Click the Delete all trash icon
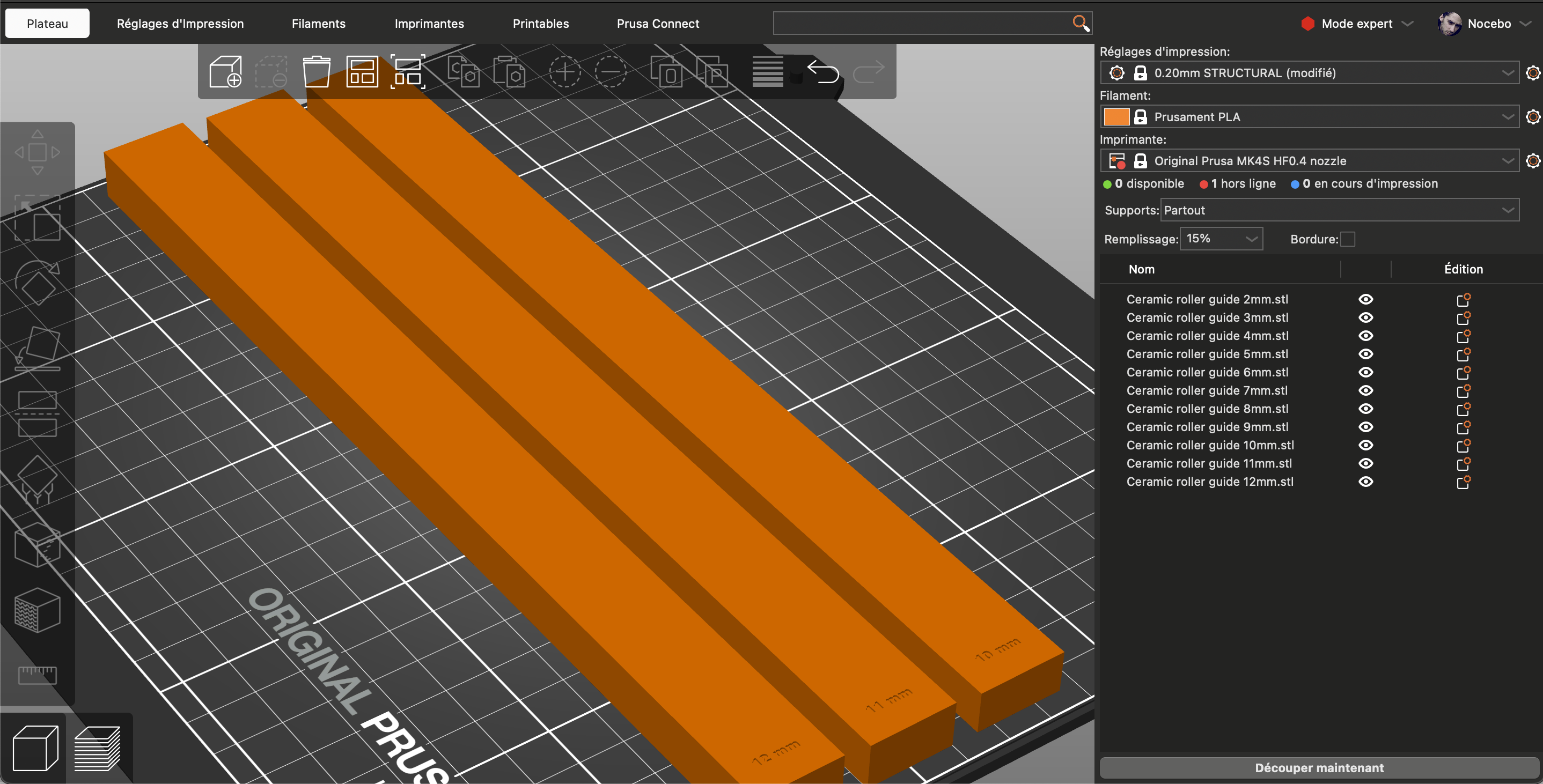 coord(316,72)
